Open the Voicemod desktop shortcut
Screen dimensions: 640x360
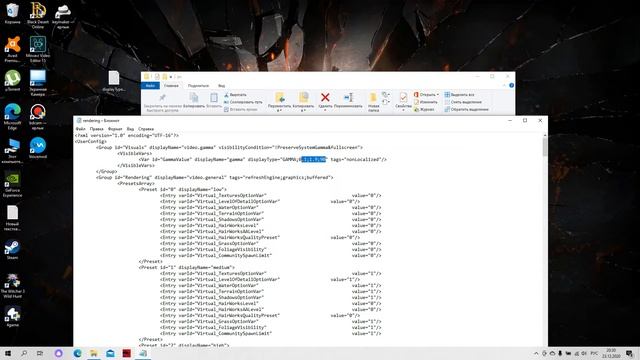pyautogui.click(x=38, y=148)
